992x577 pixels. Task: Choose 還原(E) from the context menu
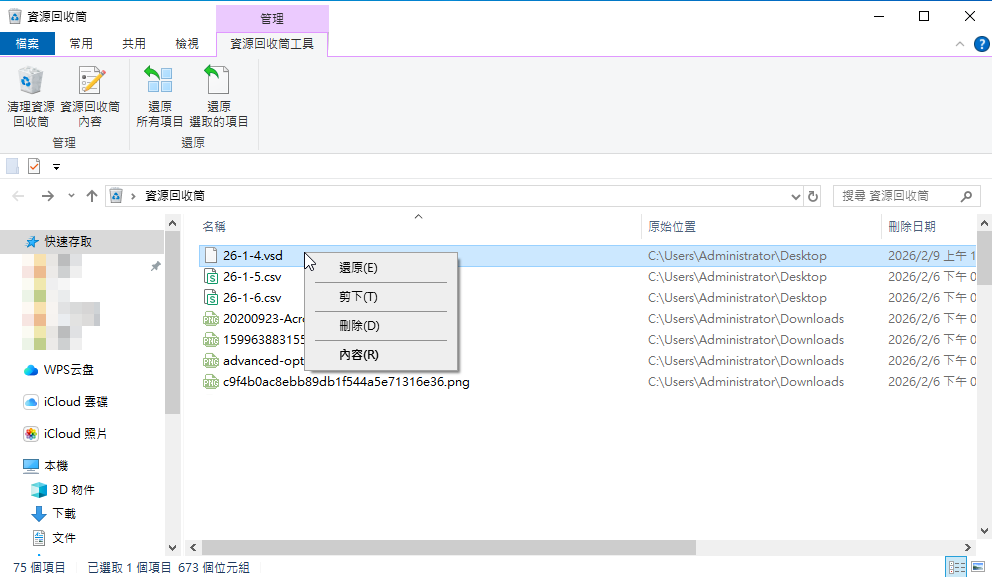click(358, 268)
